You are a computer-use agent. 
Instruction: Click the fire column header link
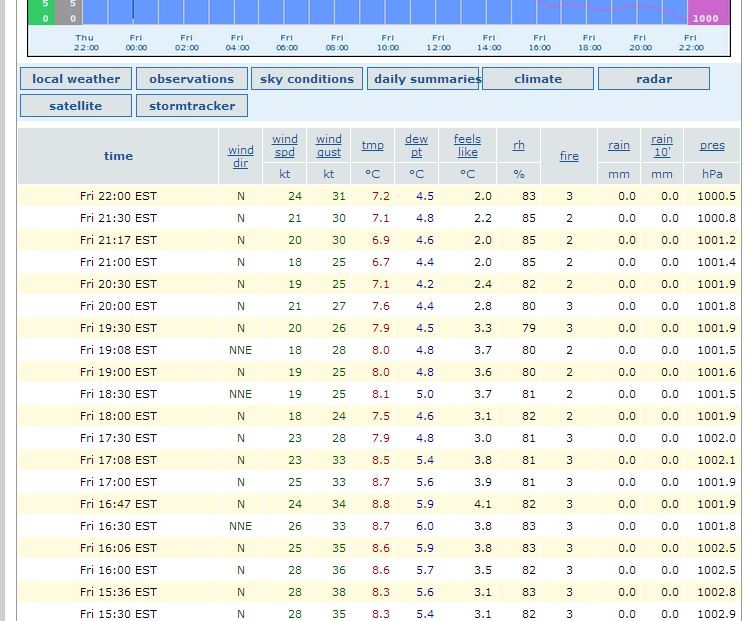(x=569, y=156)
